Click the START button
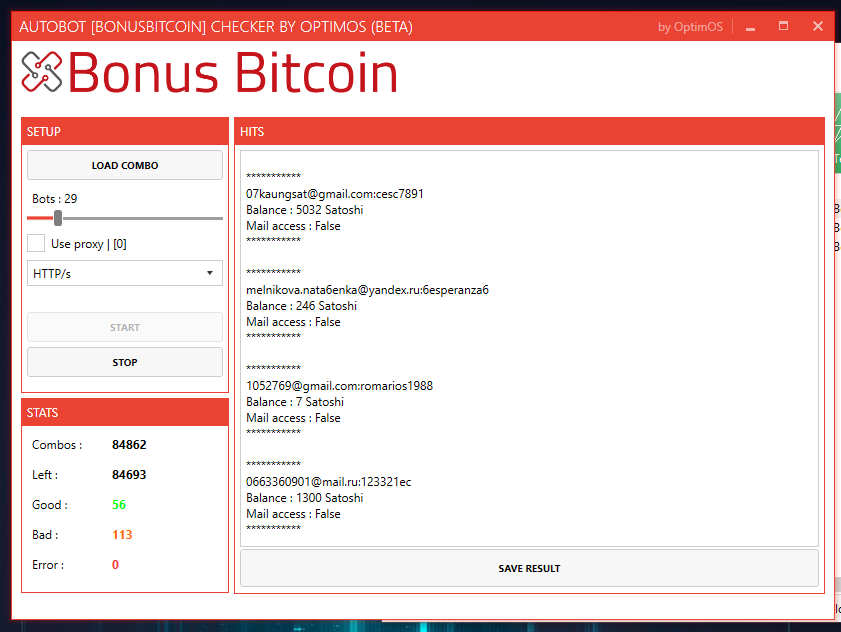 coord(125,327)
